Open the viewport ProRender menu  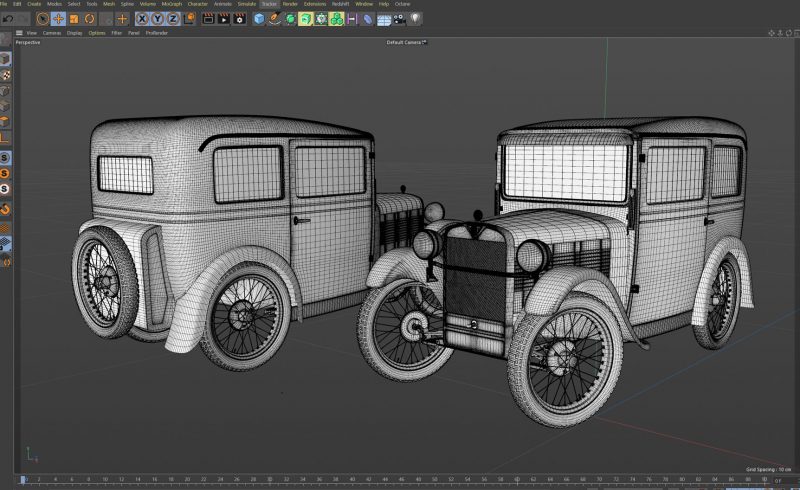point(157,33)
